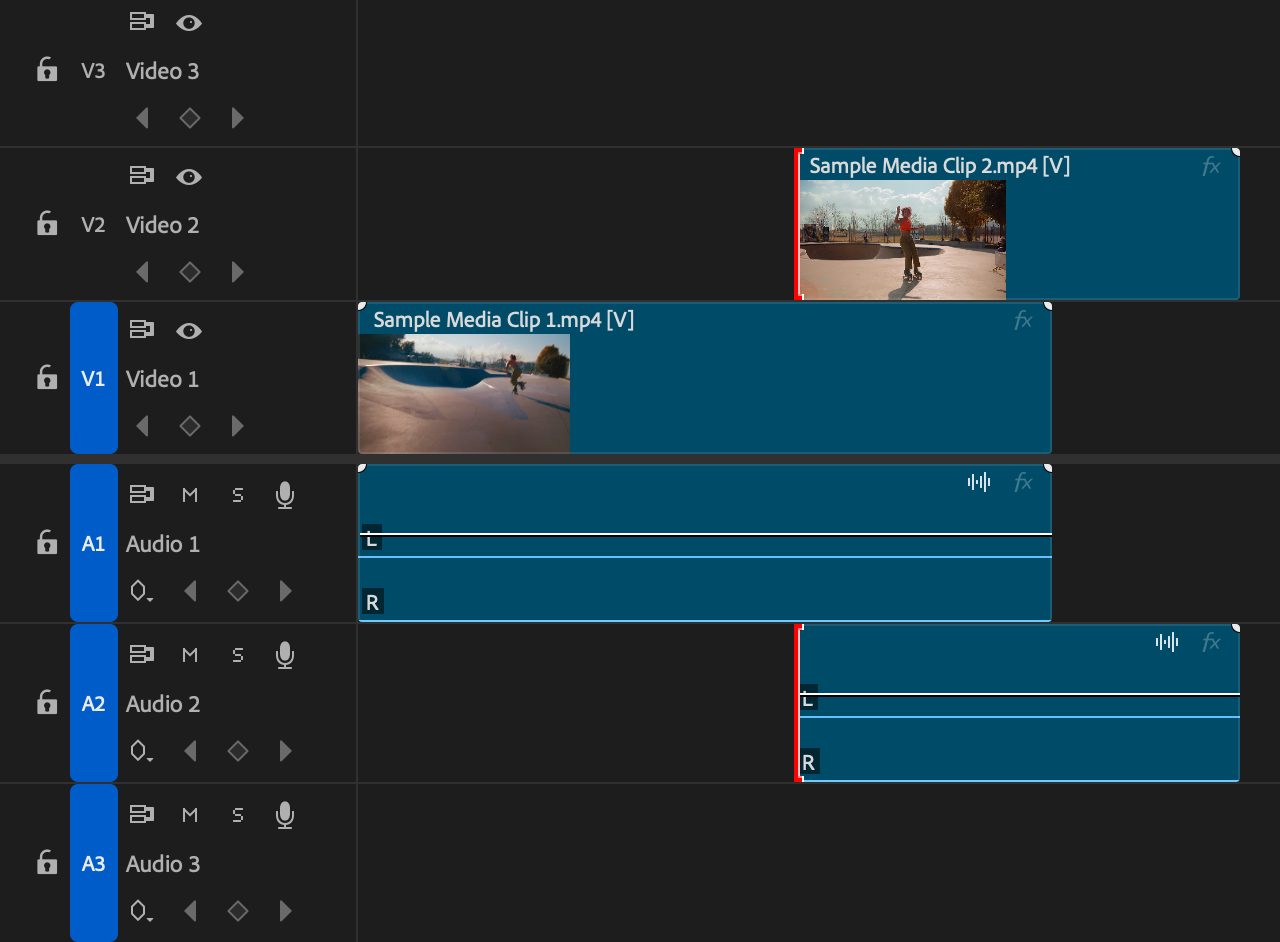Image resolution: width=1280 pixels, height=942 pixels.
Task: Toggle lock on Video 3 track
Action: [46, 70]
